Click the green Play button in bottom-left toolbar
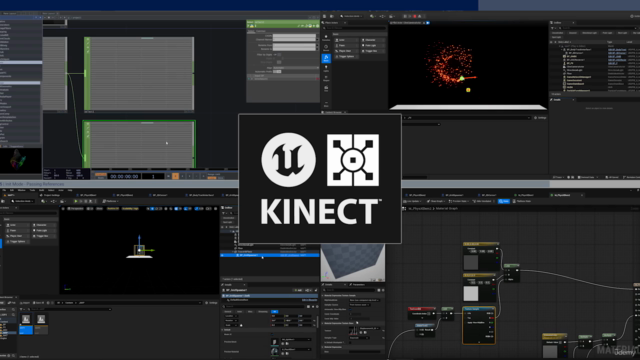 [x=76, y=201]
